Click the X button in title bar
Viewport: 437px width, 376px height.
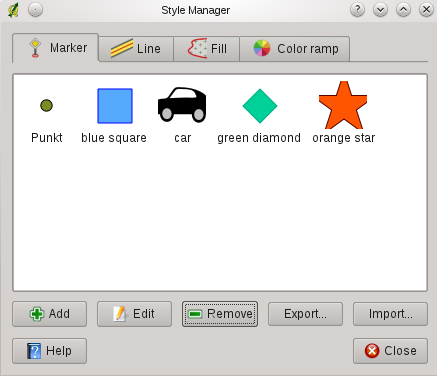pyautogui.click(x=426, y=10)
